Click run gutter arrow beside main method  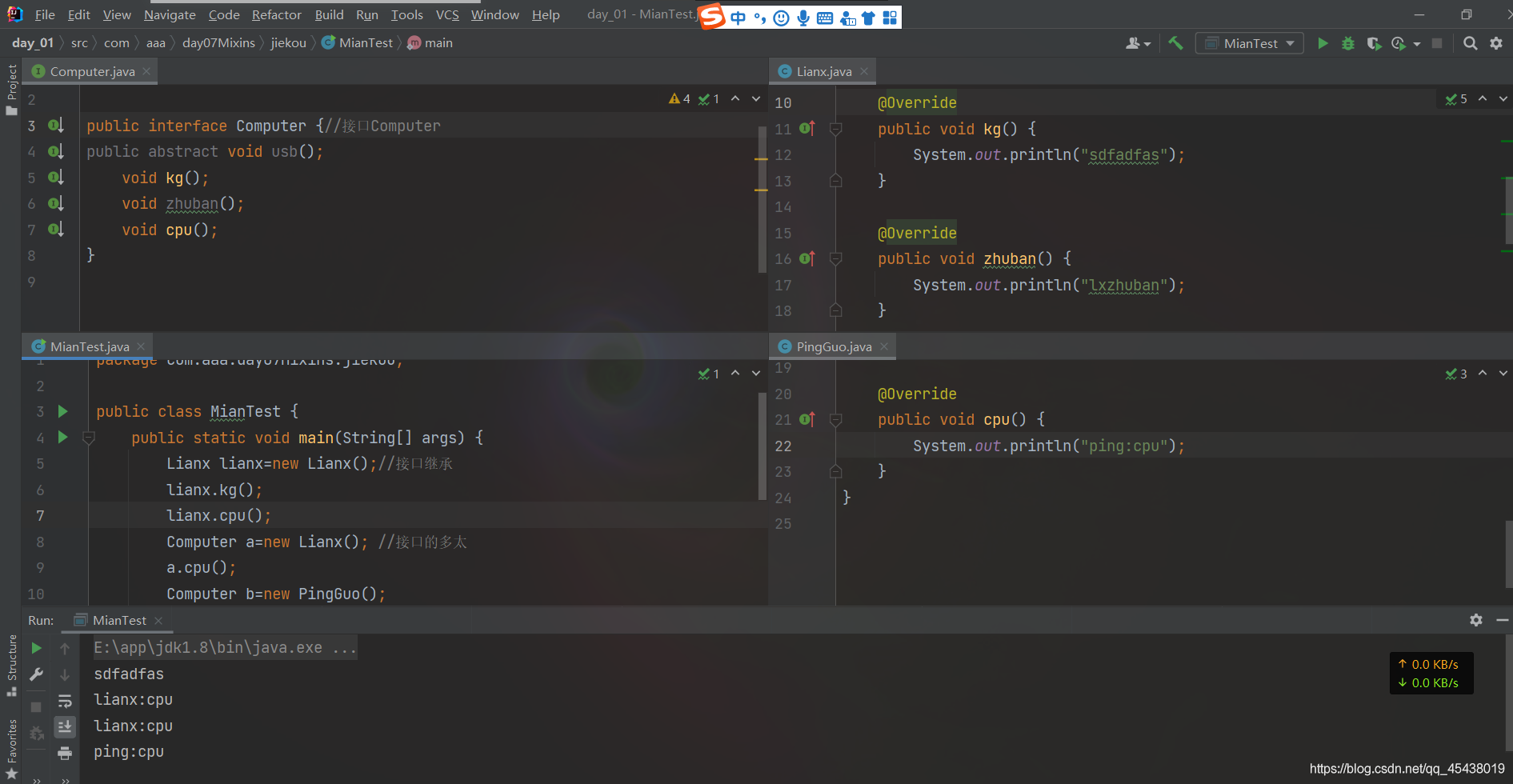click(62, 437)
